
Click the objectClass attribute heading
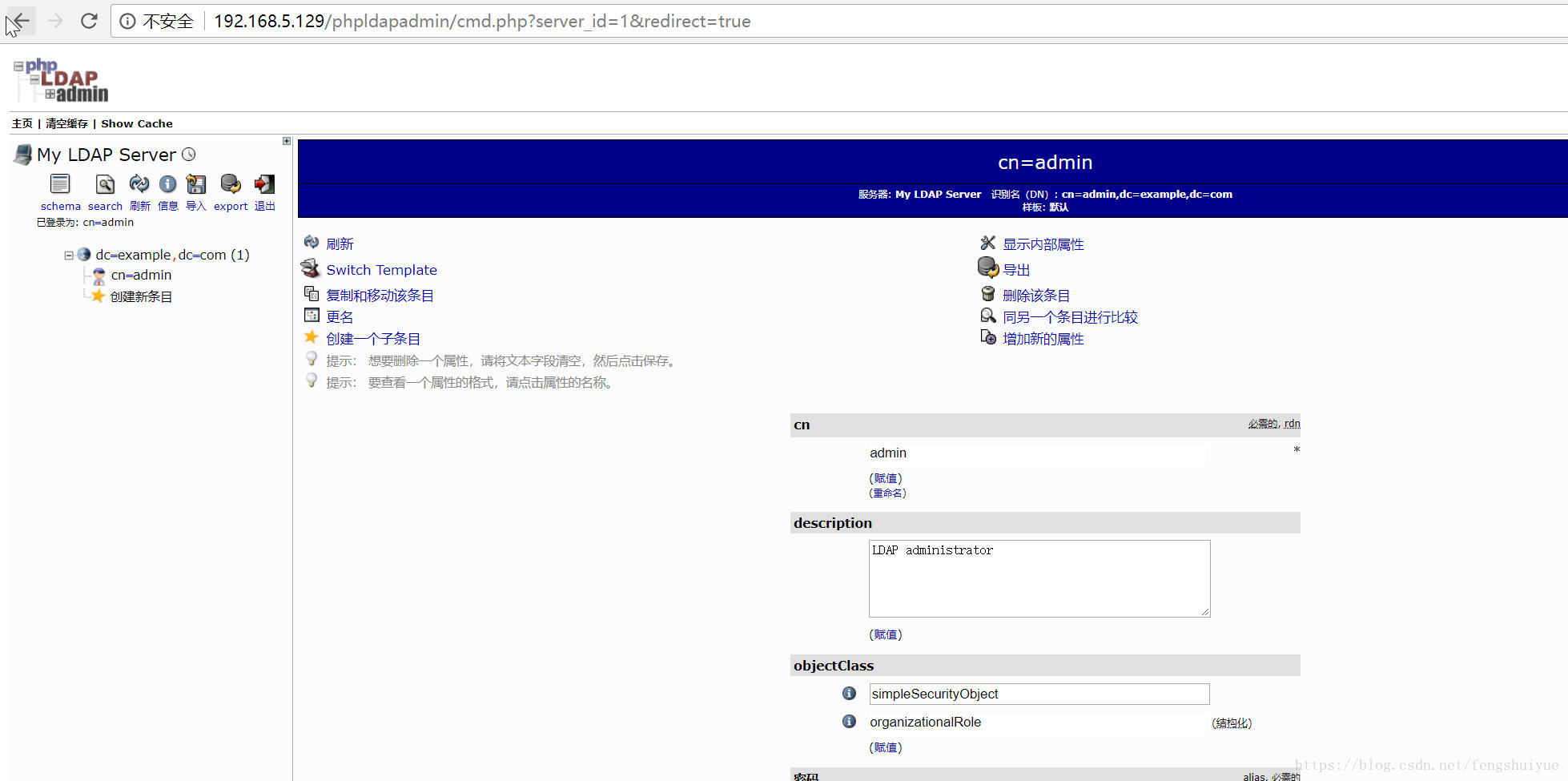pos(834,666)
